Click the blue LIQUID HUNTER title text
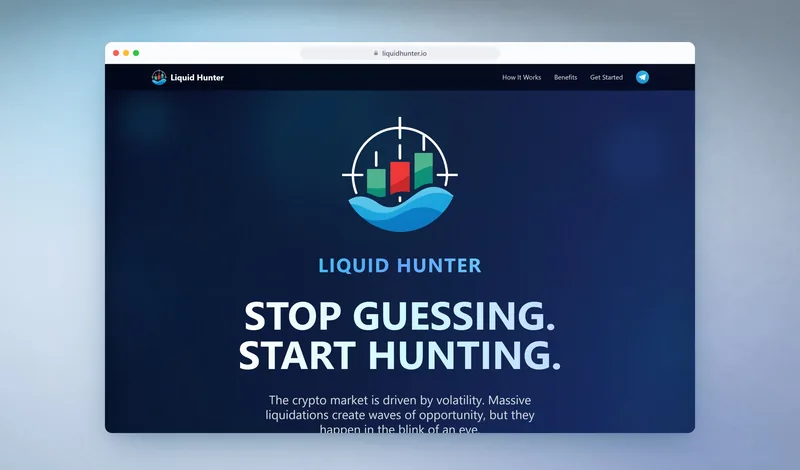Image resolution: width=800 pixels, height=470 pixels. click(400, 265)
